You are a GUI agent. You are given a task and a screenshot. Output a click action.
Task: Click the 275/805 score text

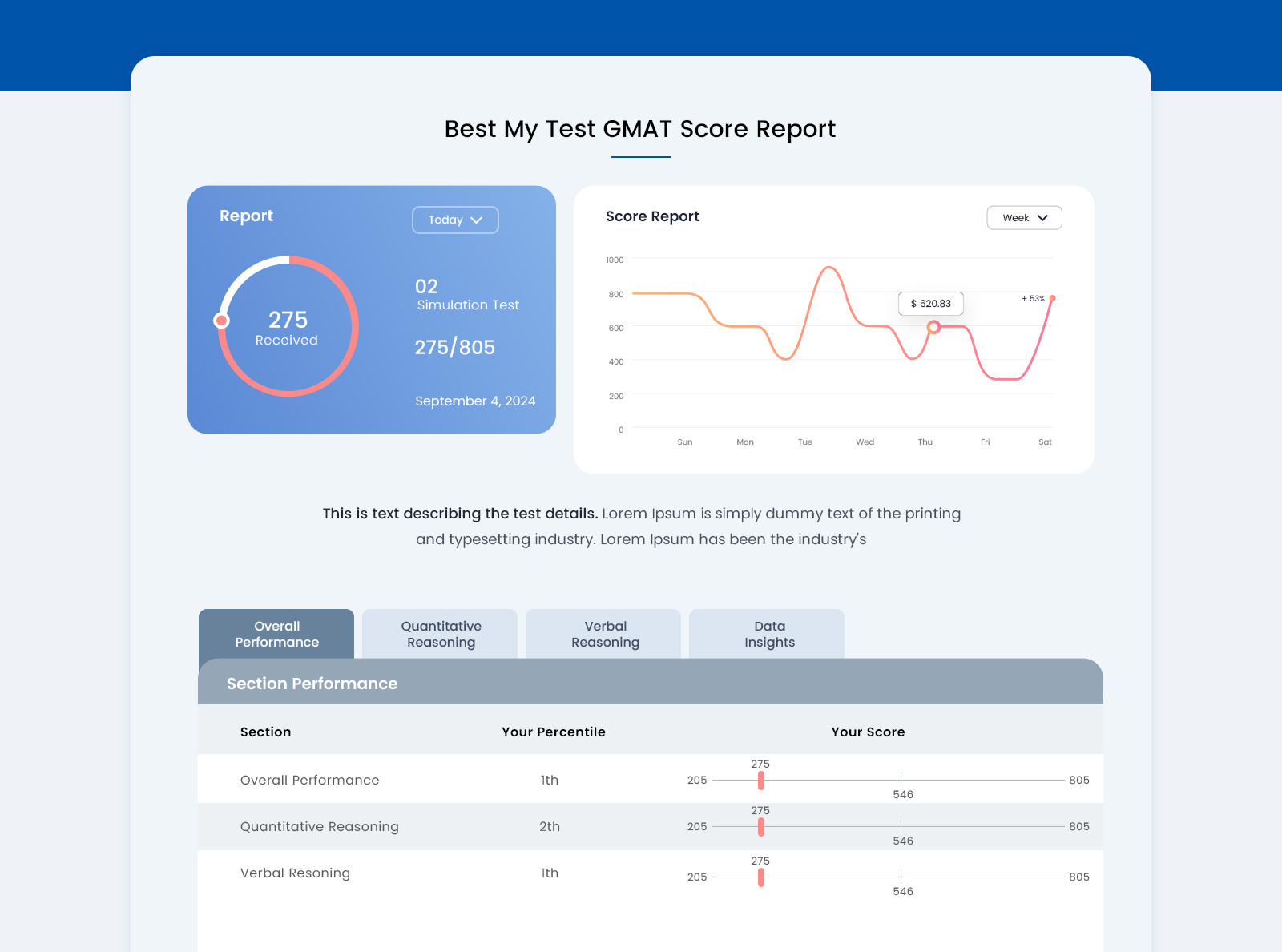tap(454, 347)
